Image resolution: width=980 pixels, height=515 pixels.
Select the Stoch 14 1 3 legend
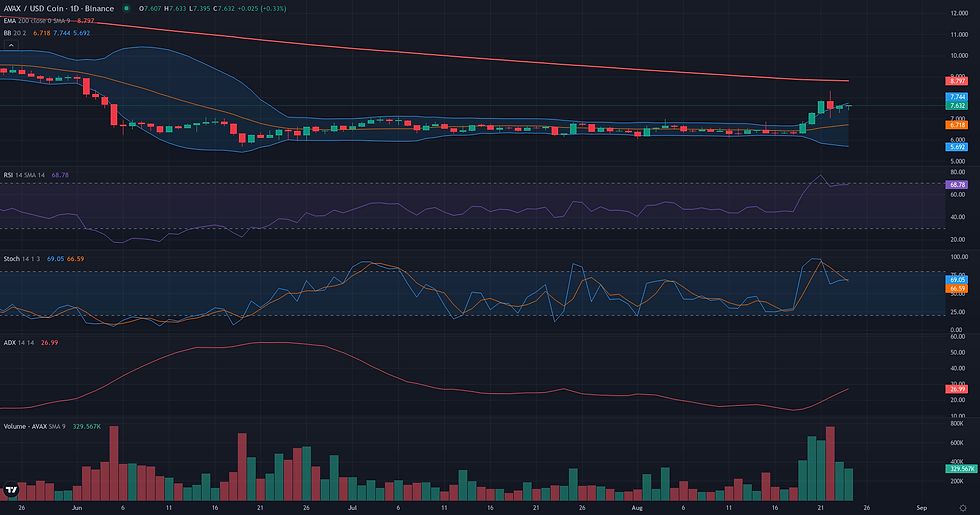click(x=21, y=259)
